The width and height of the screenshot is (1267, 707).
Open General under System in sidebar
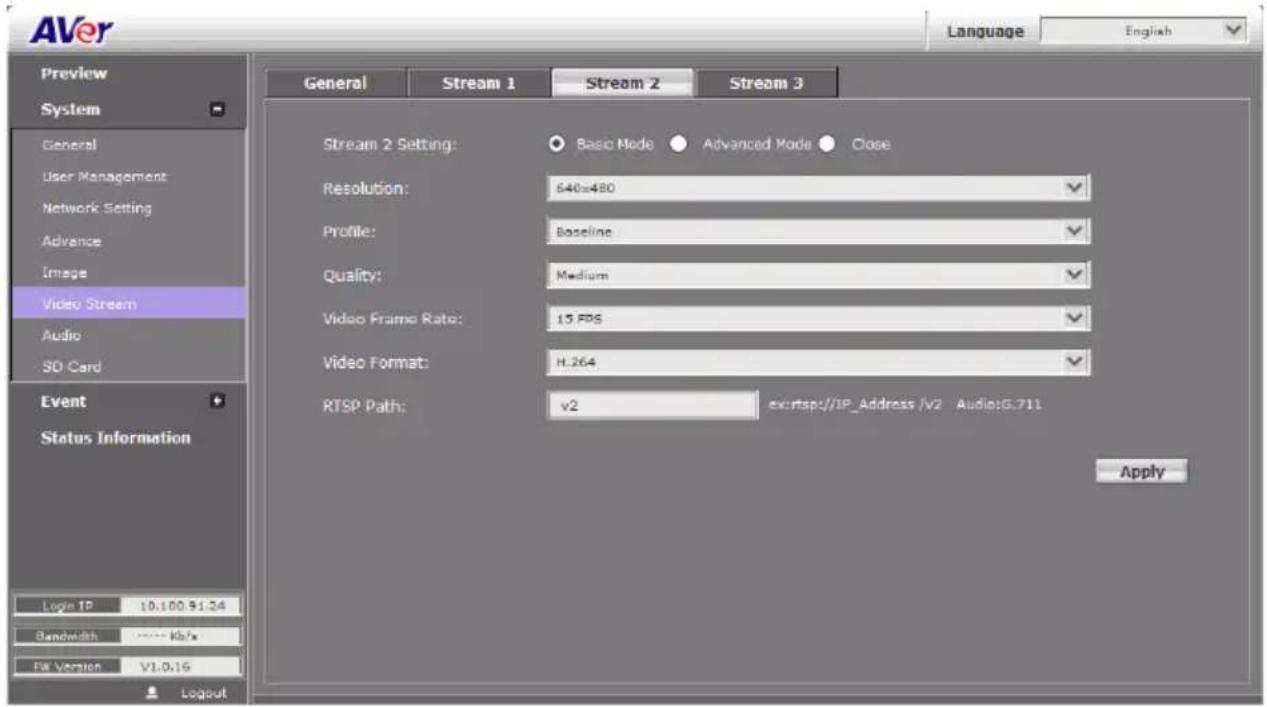point(69,145)
